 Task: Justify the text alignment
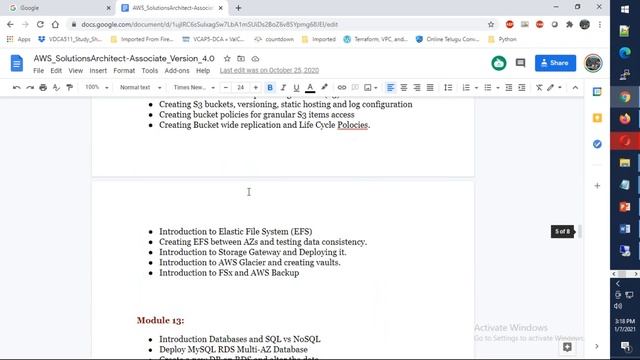point(430,87)
